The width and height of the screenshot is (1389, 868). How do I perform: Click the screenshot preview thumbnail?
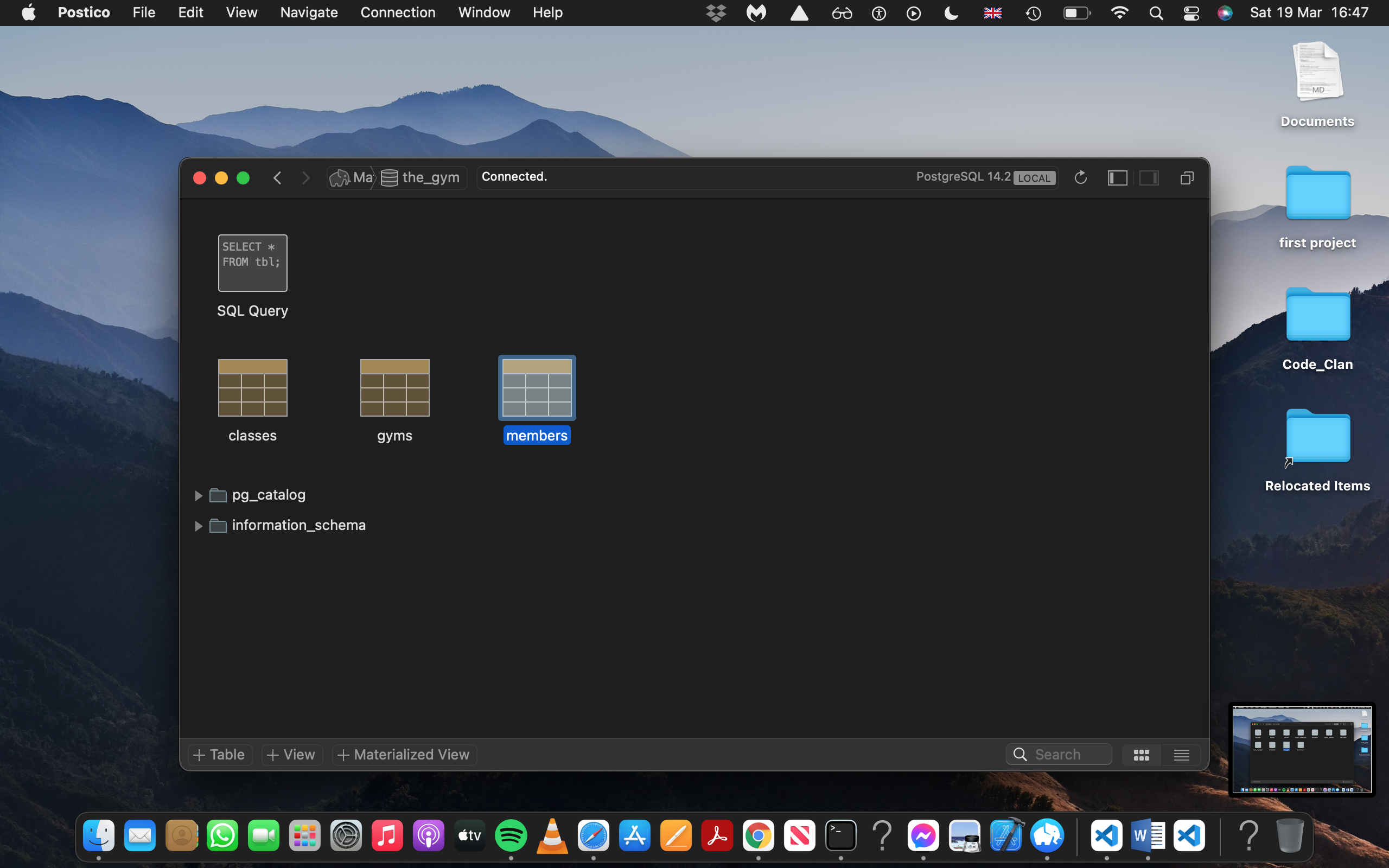[1302, 750]
